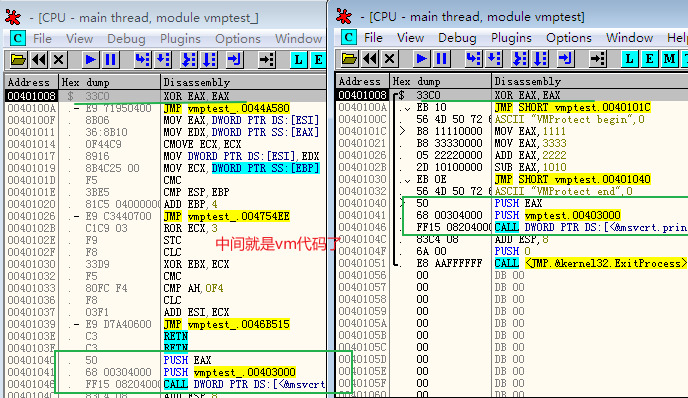Select JMP vmptest_.0044A580 instruction row
Viewport: 688px width, 398px height.
[165, 108]
